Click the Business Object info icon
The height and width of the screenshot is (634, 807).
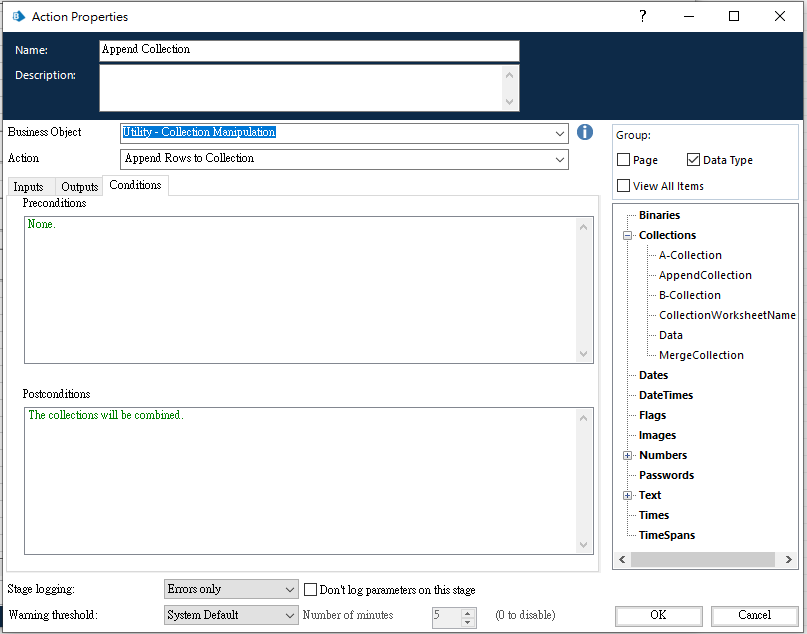click(x=585, y=132)
